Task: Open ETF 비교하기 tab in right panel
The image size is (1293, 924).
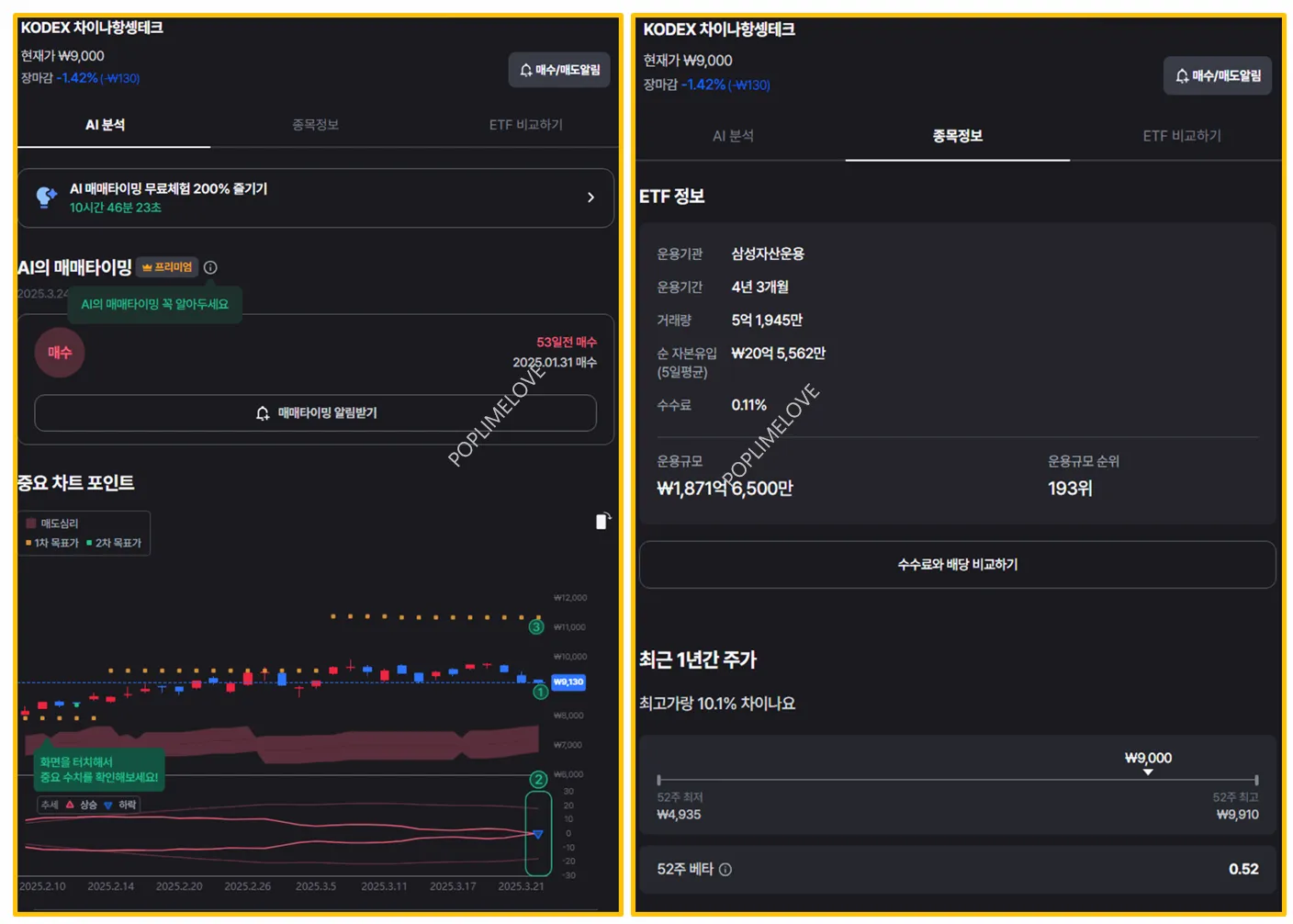Action: coord(1182,136)
